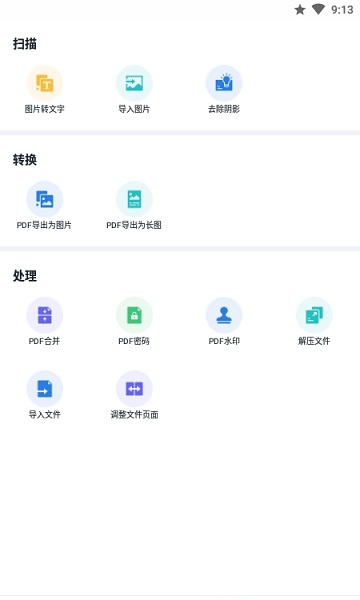Tap the Wi-Fi signal status icon
360x600 pixels.
[x=318, y=10]
